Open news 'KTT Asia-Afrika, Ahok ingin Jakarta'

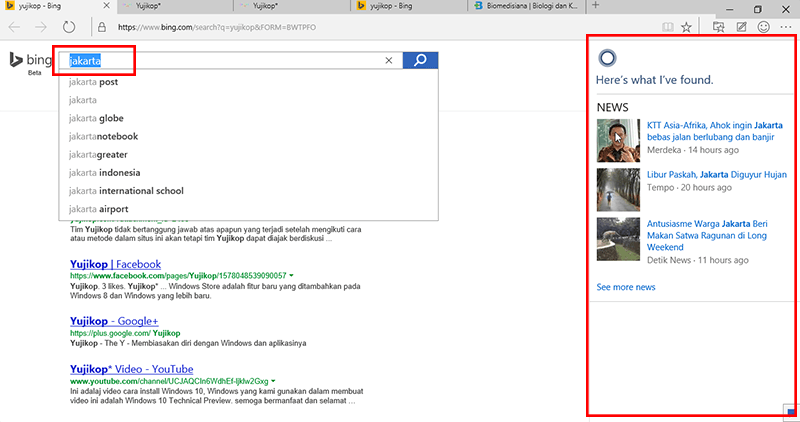[715, 131]
